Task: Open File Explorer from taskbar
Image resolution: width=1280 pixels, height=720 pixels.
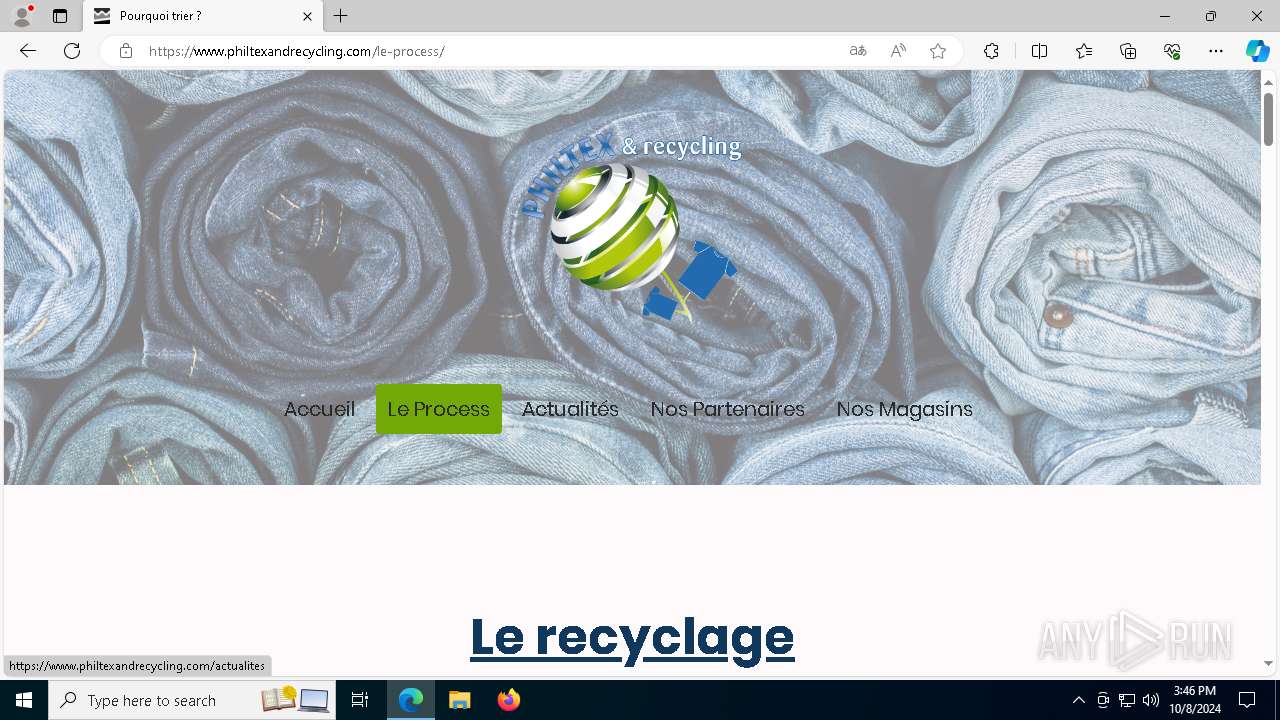Action: [460, 700]
